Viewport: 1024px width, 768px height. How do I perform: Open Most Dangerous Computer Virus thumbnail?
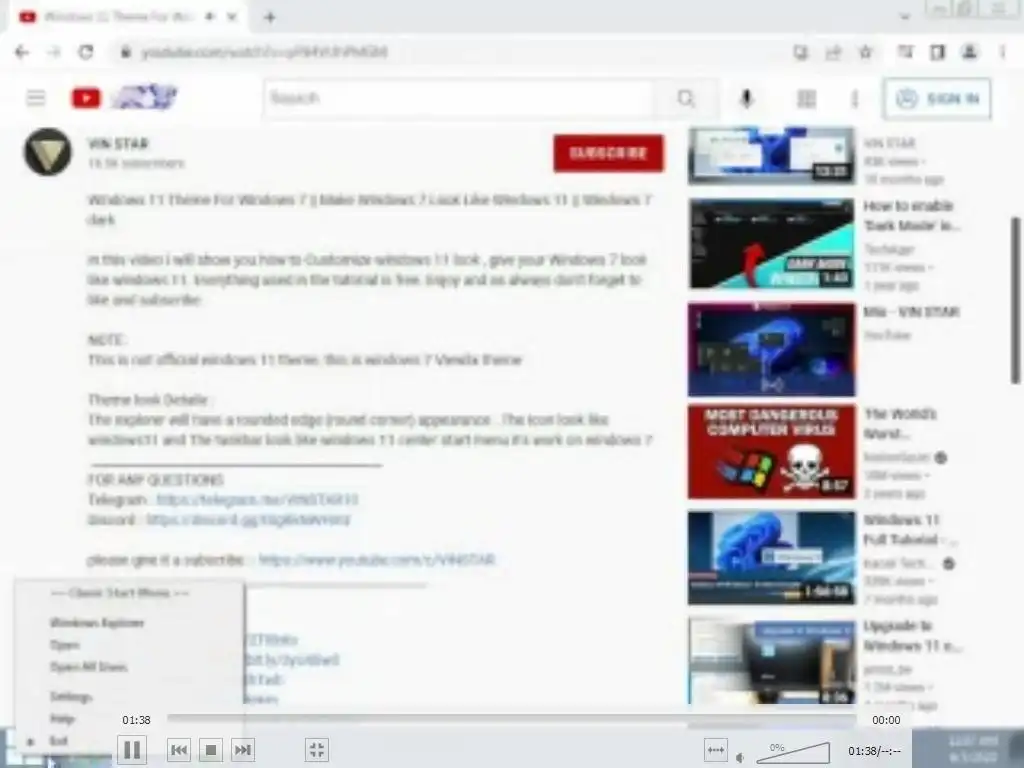click(771, 452)
